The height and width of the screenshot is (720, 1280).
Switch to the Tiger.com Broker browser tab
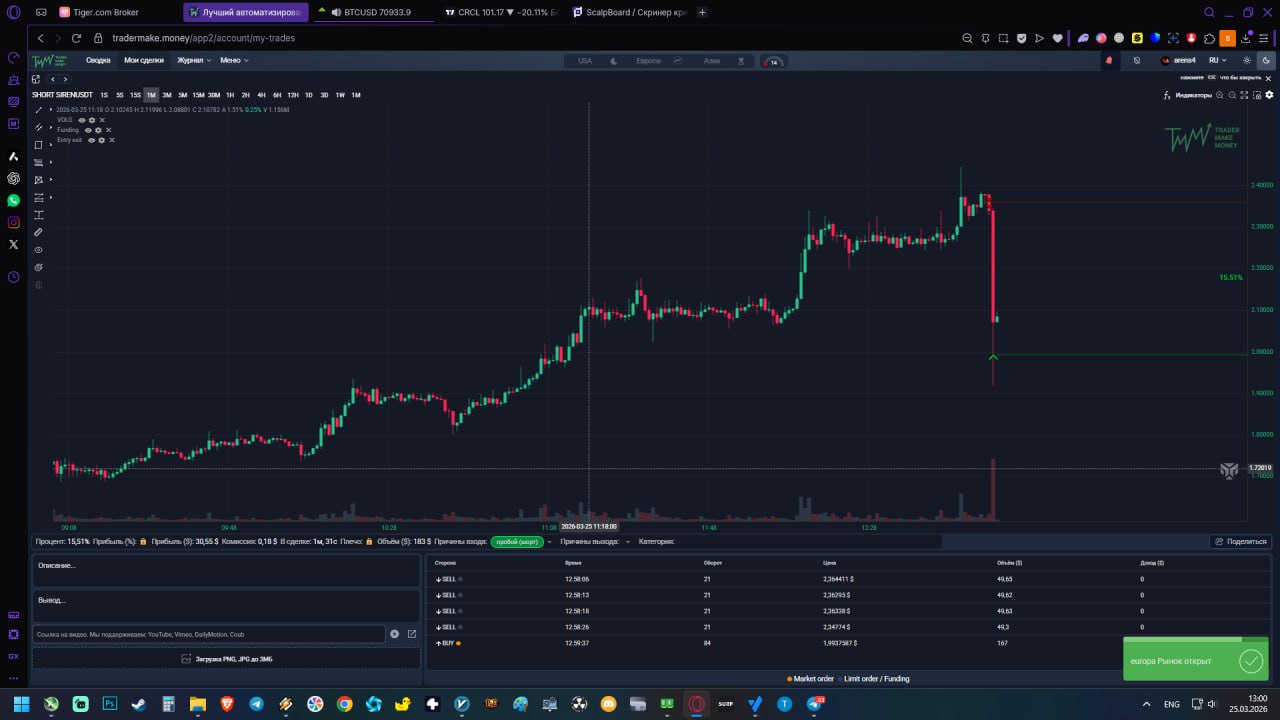(x=118, y=12)
